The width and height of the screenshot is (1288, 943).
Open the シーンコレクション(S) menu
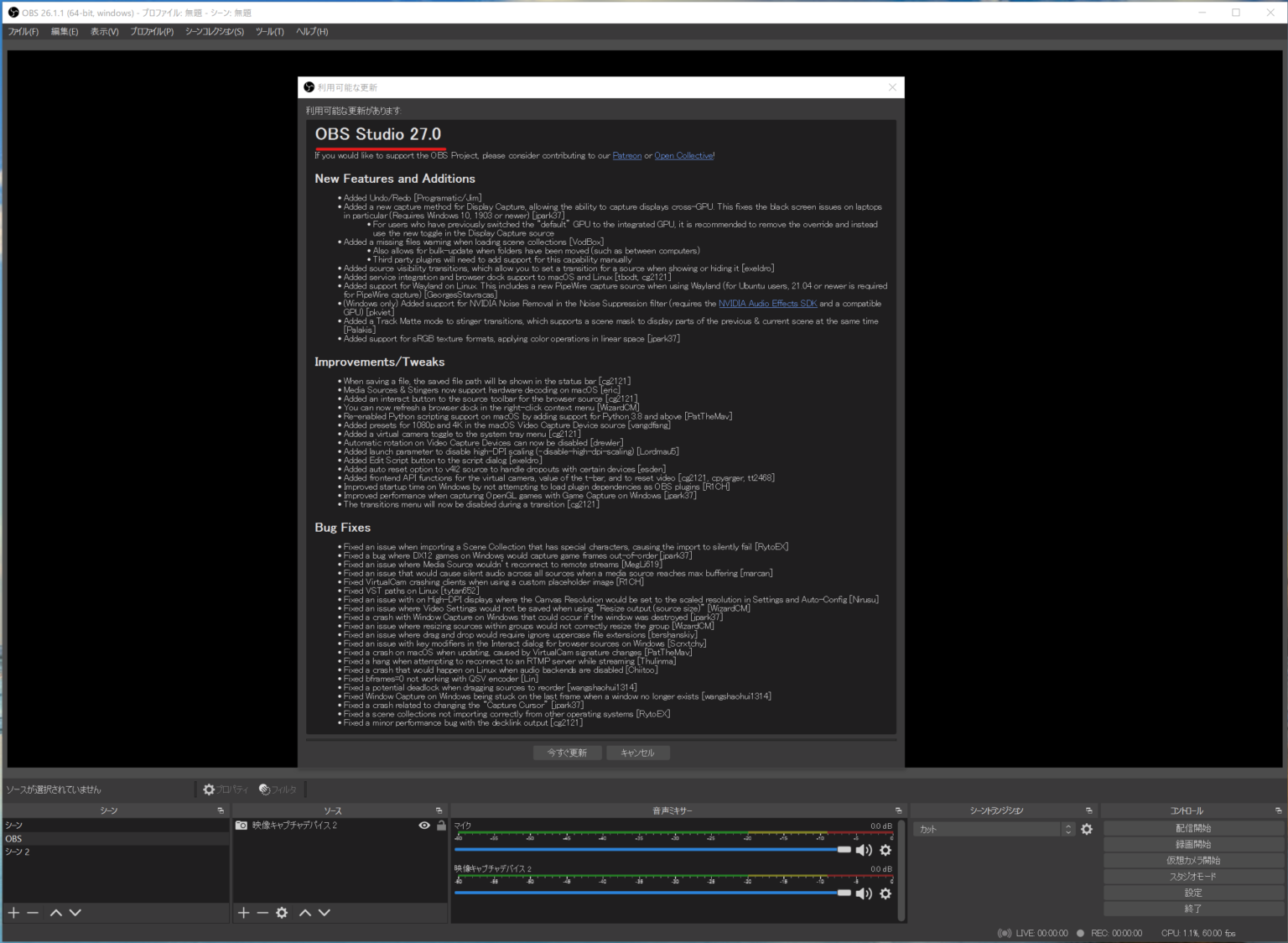click(215, 31)
